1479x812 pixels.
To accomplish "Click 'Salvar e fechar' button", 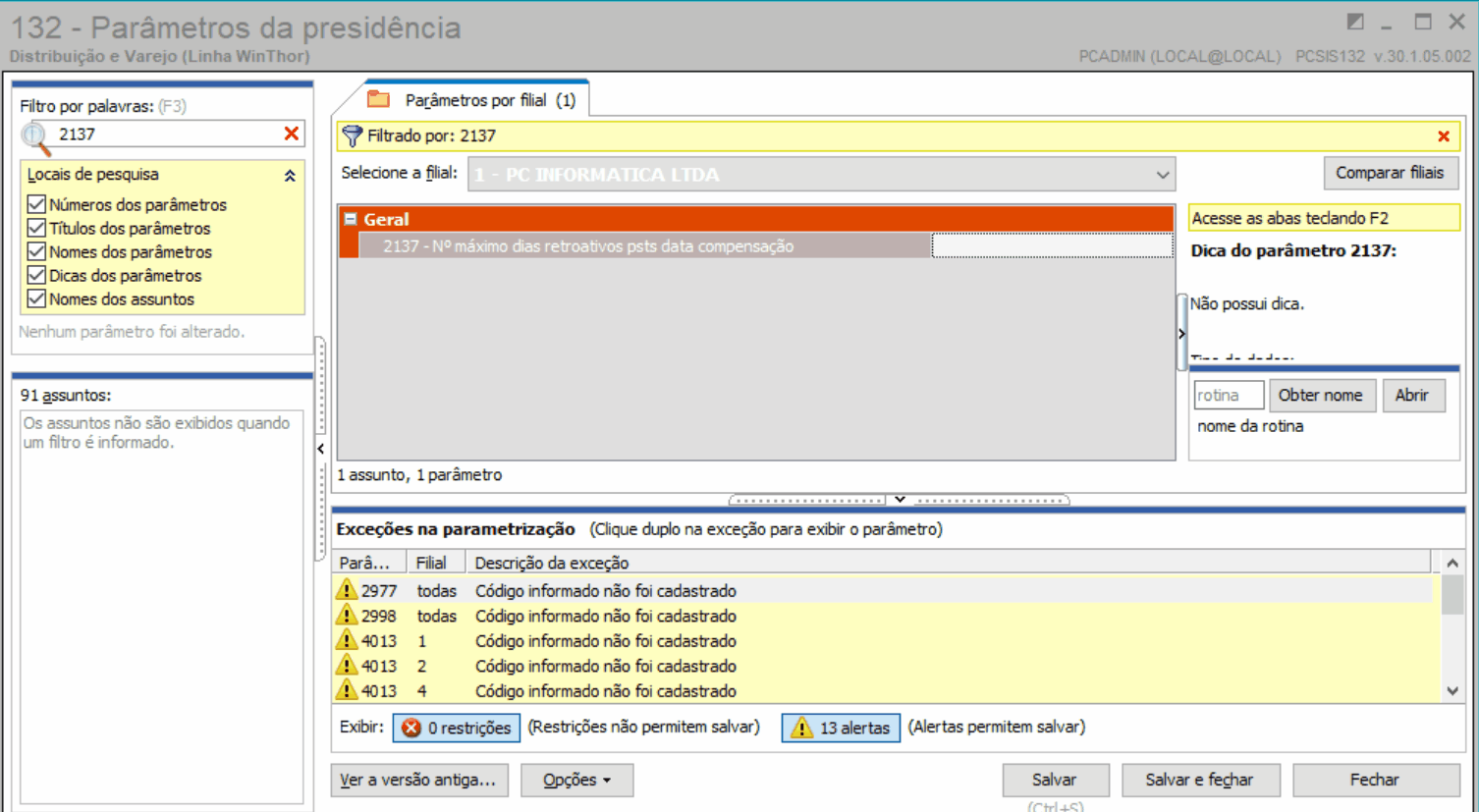I will 1200,780.
